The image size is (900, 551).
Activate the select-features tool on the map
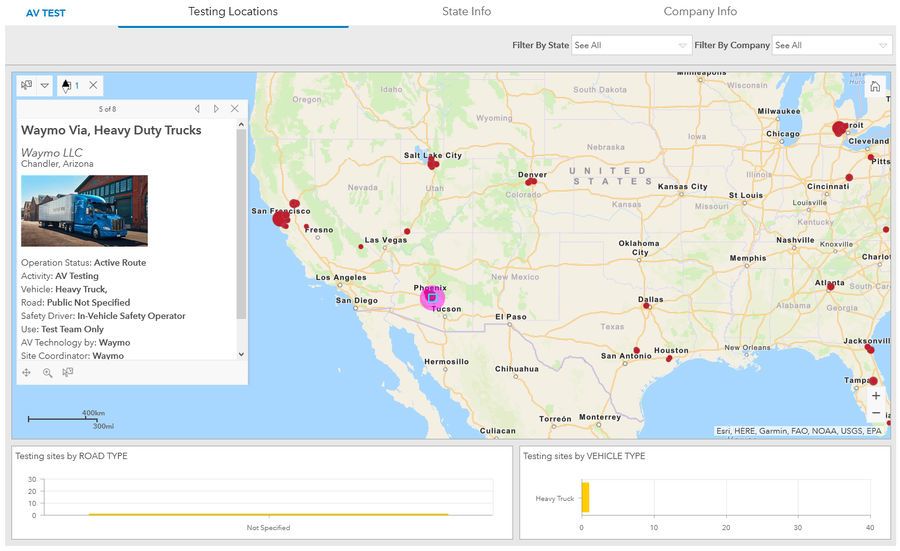click(x=26, y=86)
